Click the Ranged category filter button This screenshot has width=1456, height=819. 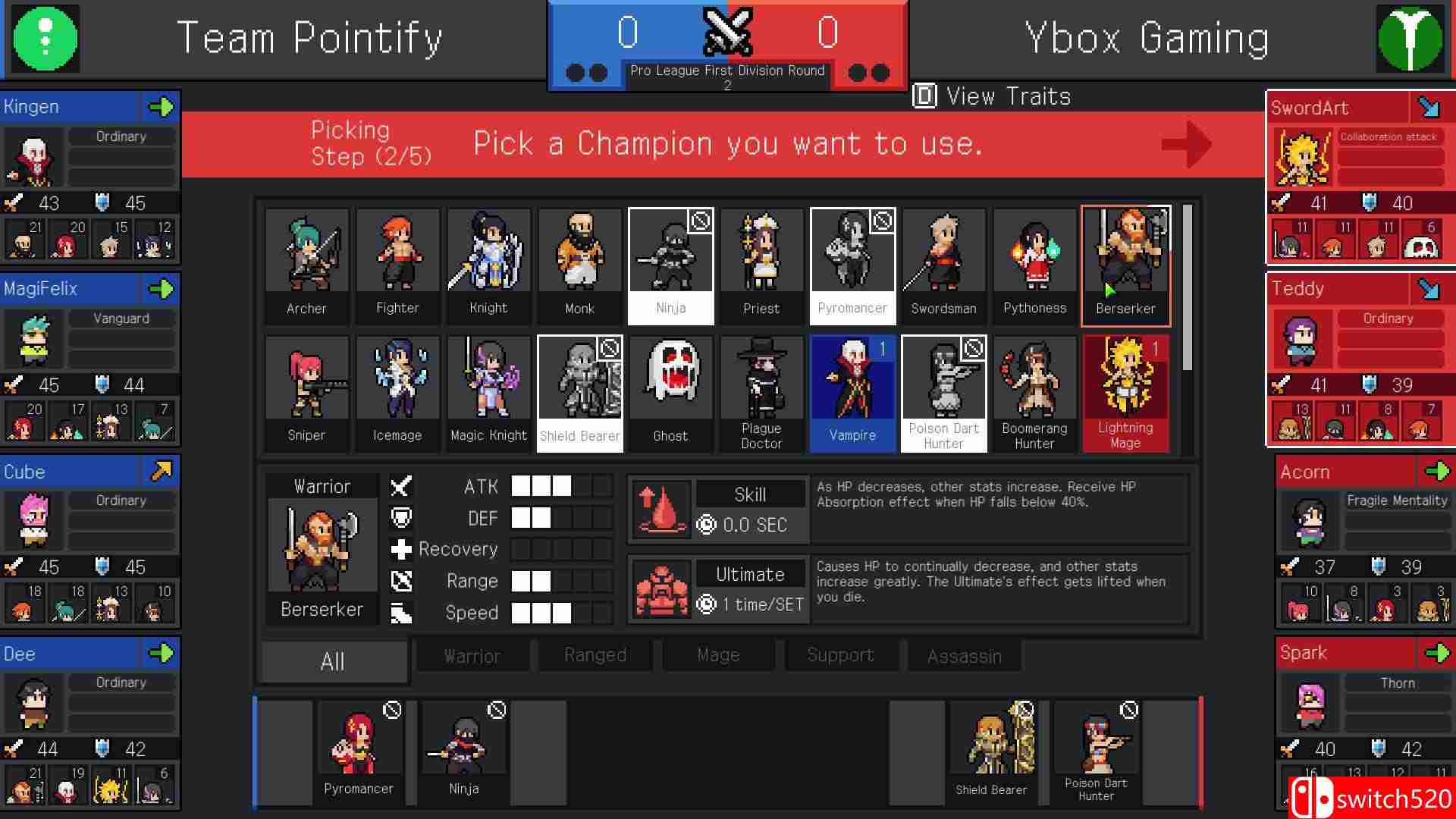point(596,655)
